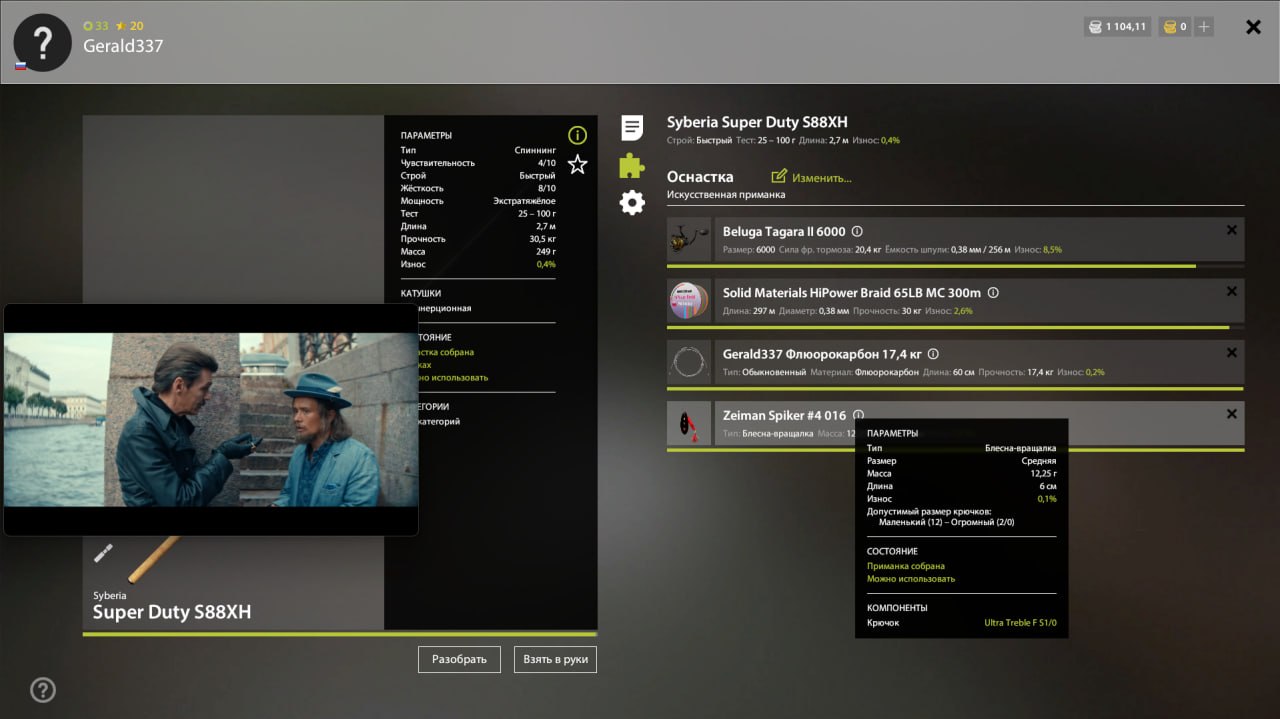Viewport: 1280px width, 719px height.
Task: Select the Zeiman Spiker lure thumbnail
Action: pyautogui.click(x=689, y=423)
